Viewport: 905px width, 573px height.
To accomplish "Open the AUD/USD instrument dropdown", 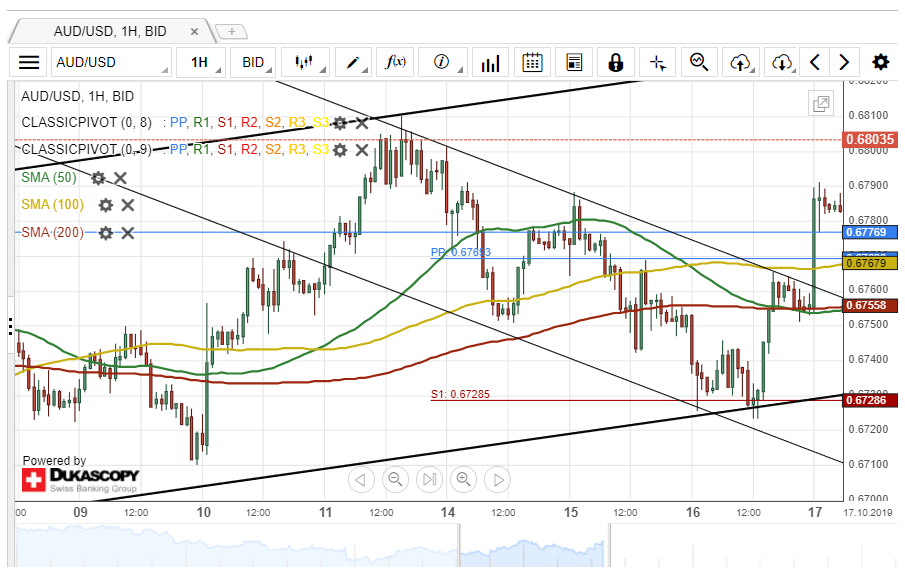I will click(x=111, y=62).
